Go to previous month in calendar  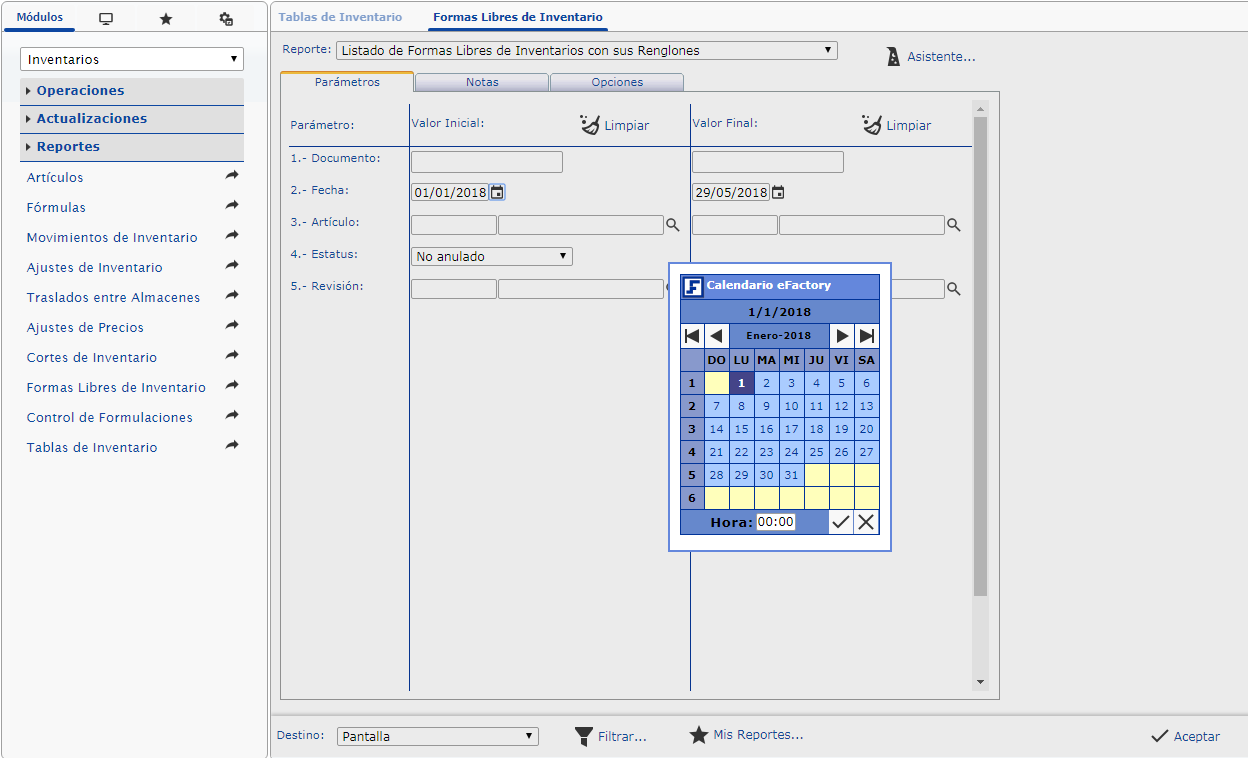(x=716, y=336)
